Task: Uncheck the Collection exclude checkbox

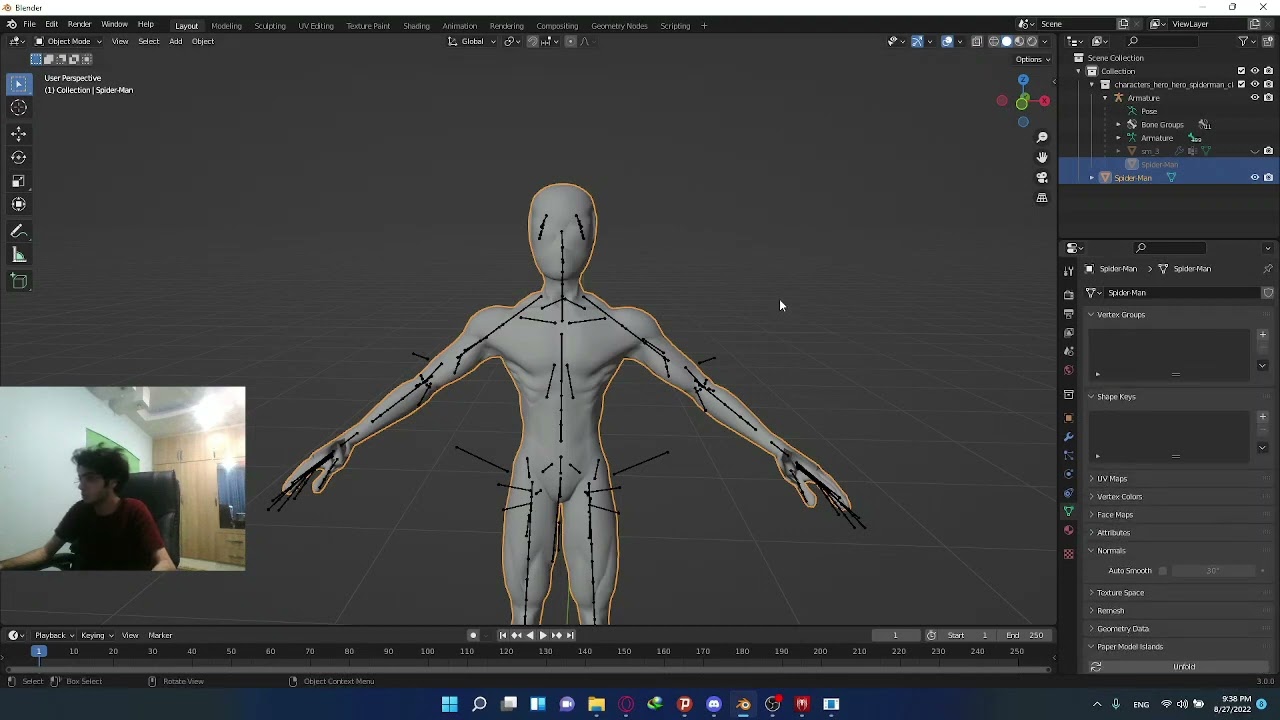Action: pos(1242,71)
